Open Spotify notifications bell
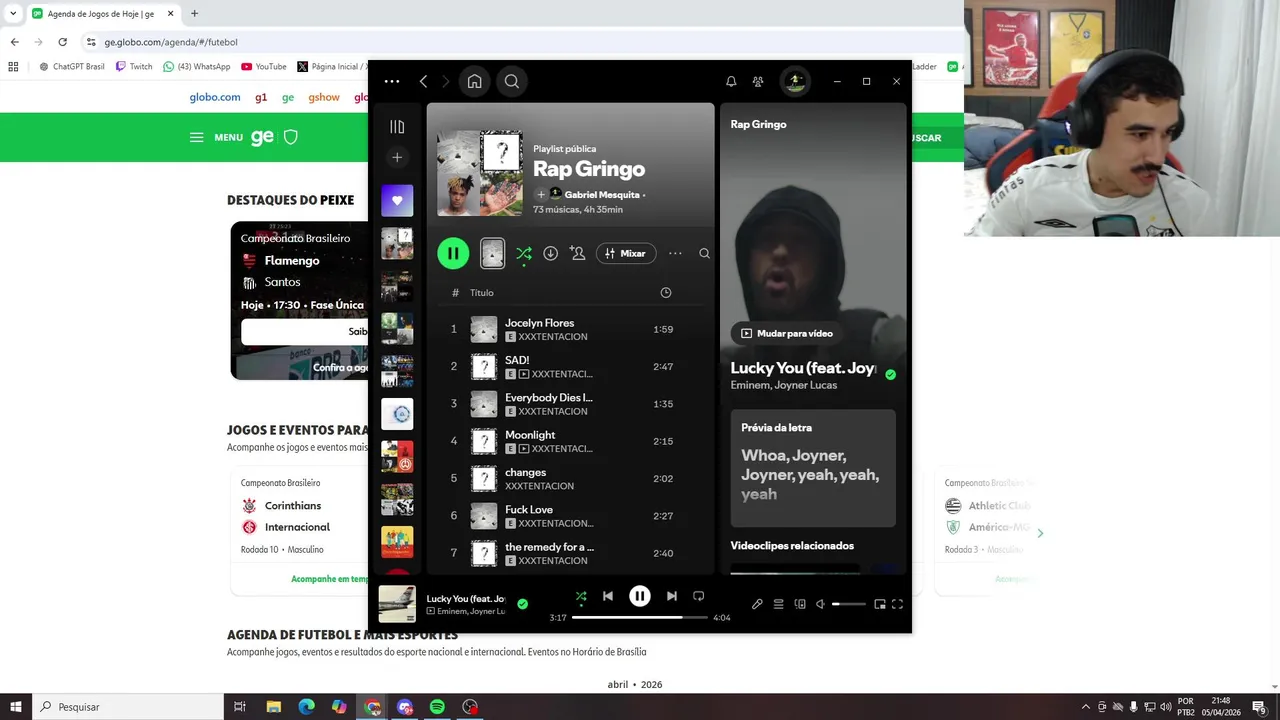 [731, 82]
